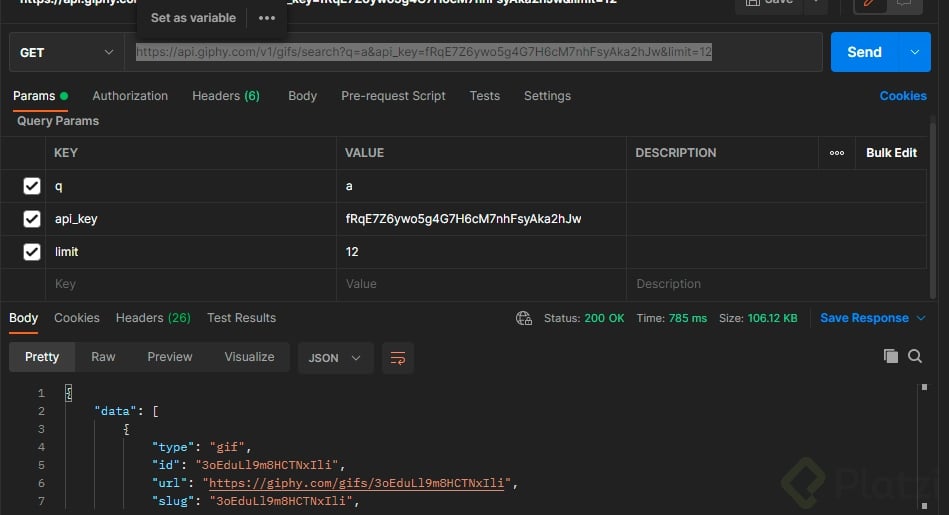The height and width of the screenshot is (515, 949).
Task: Search the response body with magnifier icon
Action: (x=915, y=356)
